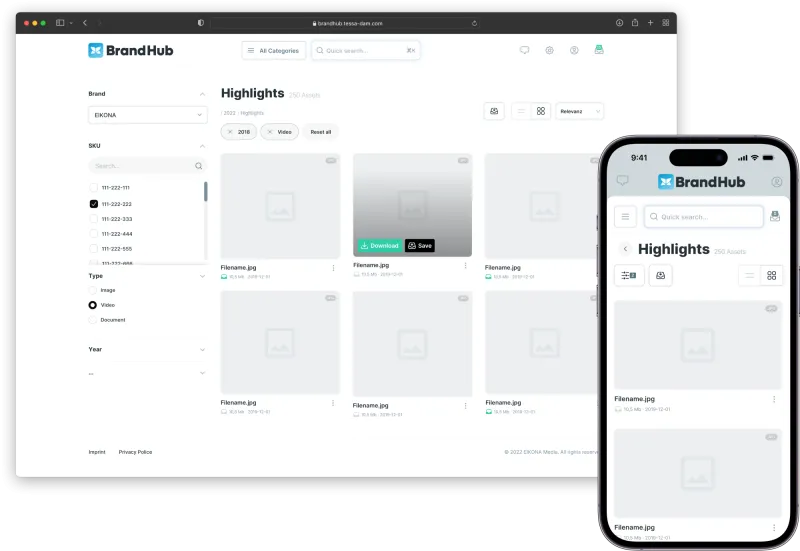Select the Document type radio button
Image resolution: width=800 pixels, height=551 pixels.
(93, 320)
